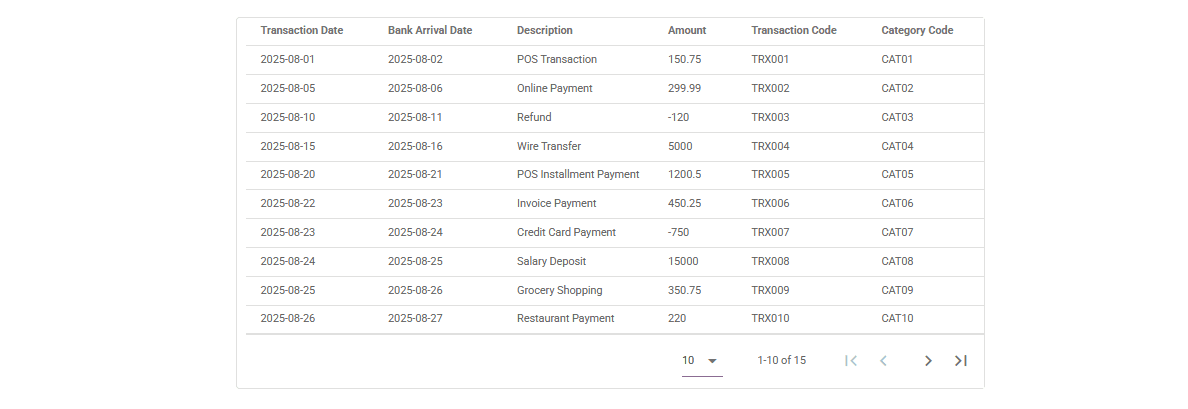Go to the next table page

tap(928, 361)
